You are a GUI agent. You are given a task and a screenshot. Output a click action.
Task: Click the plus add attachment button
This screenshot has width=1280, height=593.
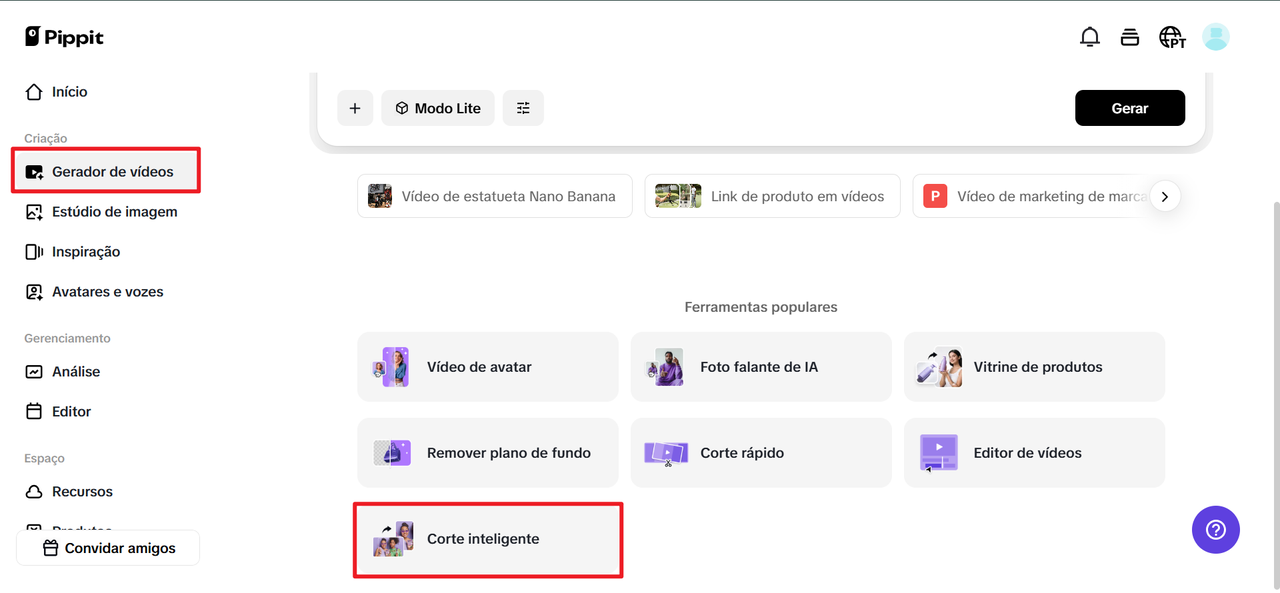pos(355,108)
